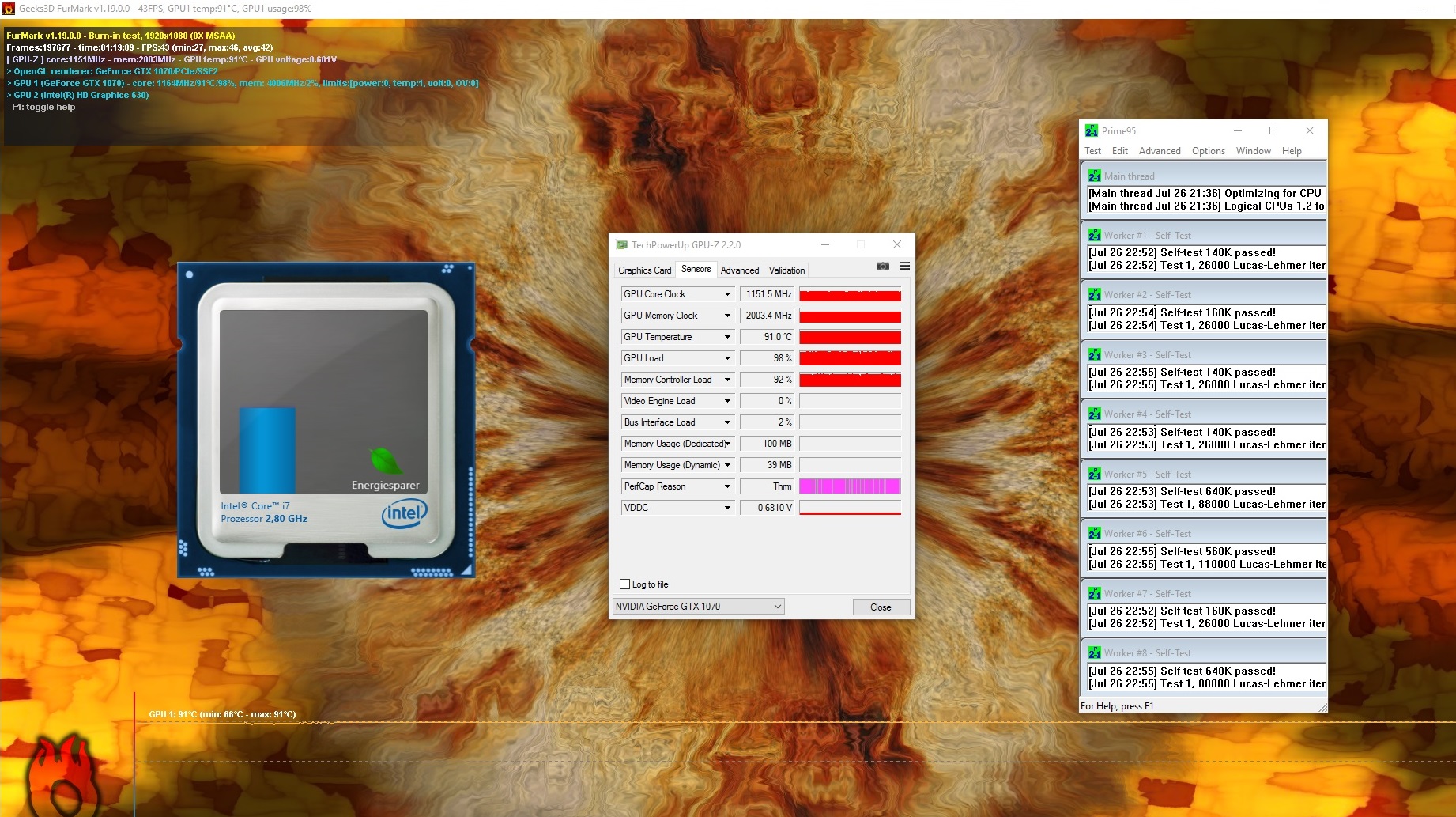1456x817 pixels.
Task: Open the Prime95 Test menu
Action: pyautogui.click(x=1093, y=151)
